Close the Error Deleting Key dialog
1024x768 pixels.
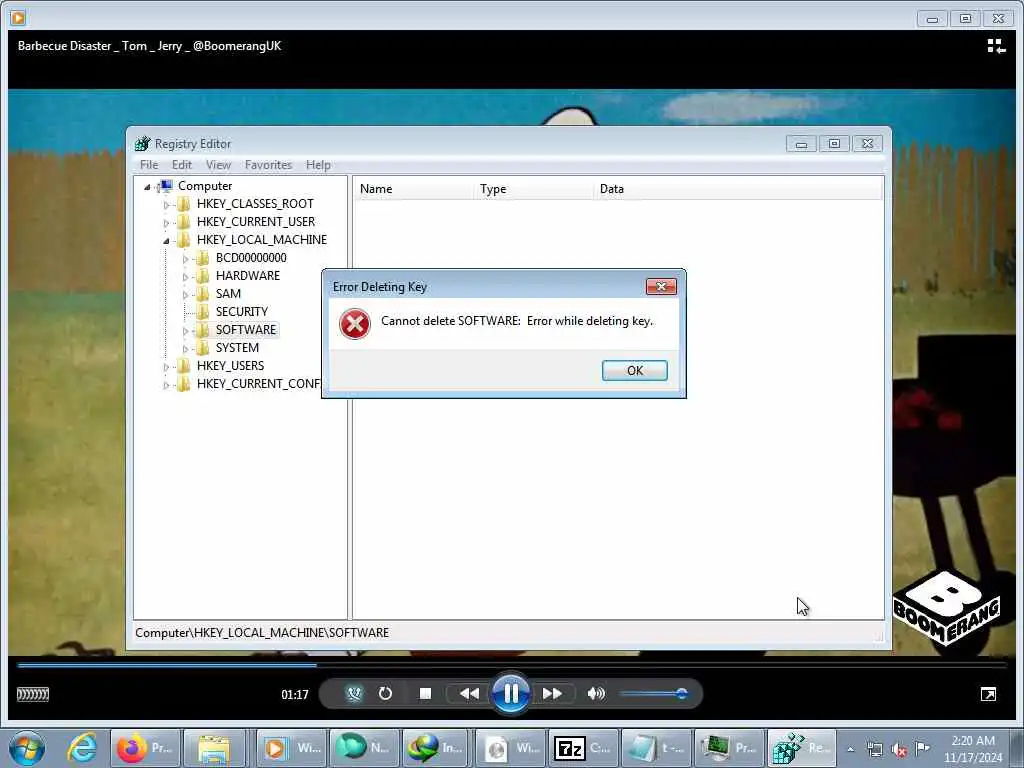[661, 287]
